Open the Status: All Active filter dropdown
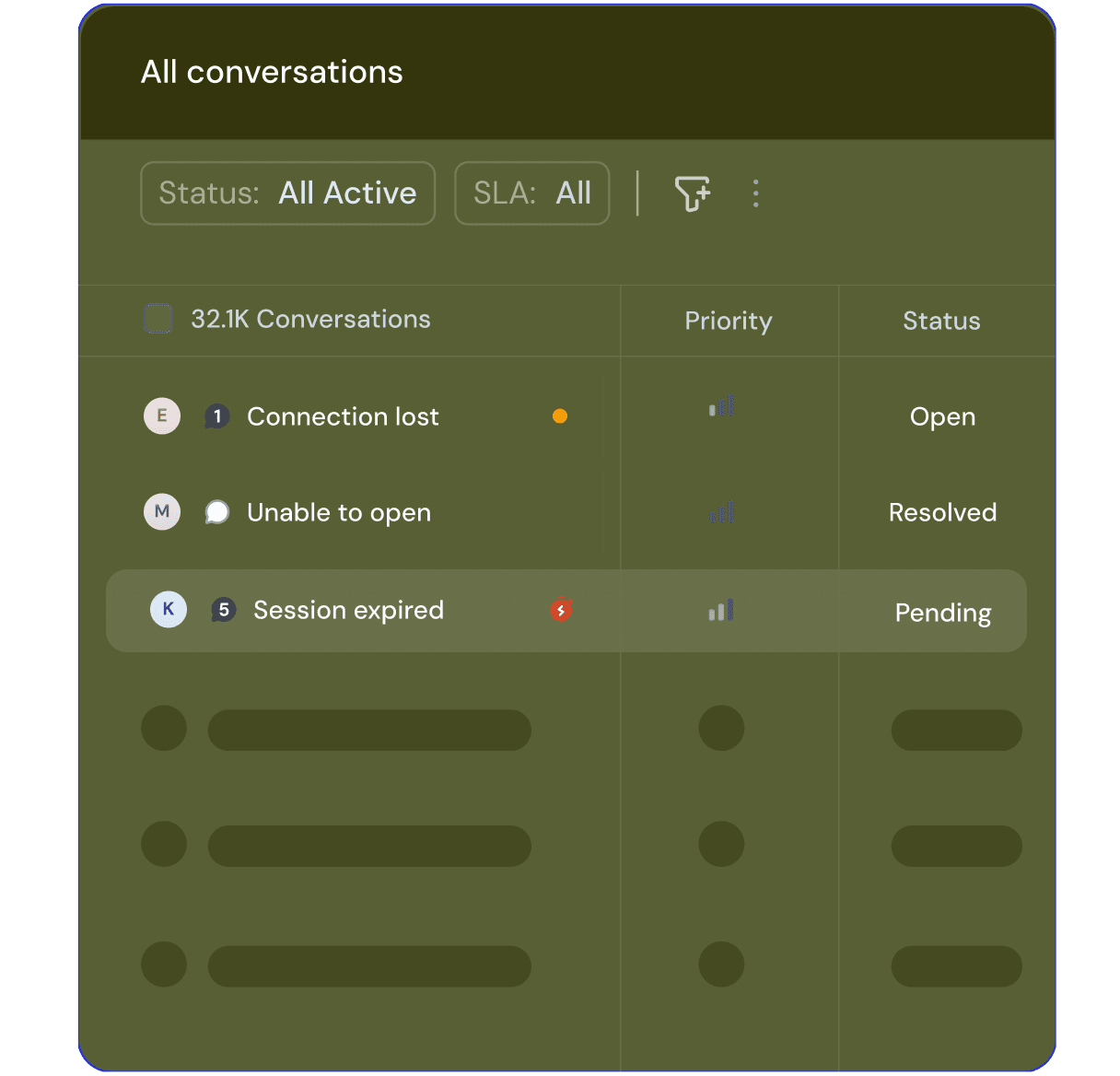Image resolution: width=1120 pixels, height=1076 pixels. [x=287, y=193]
